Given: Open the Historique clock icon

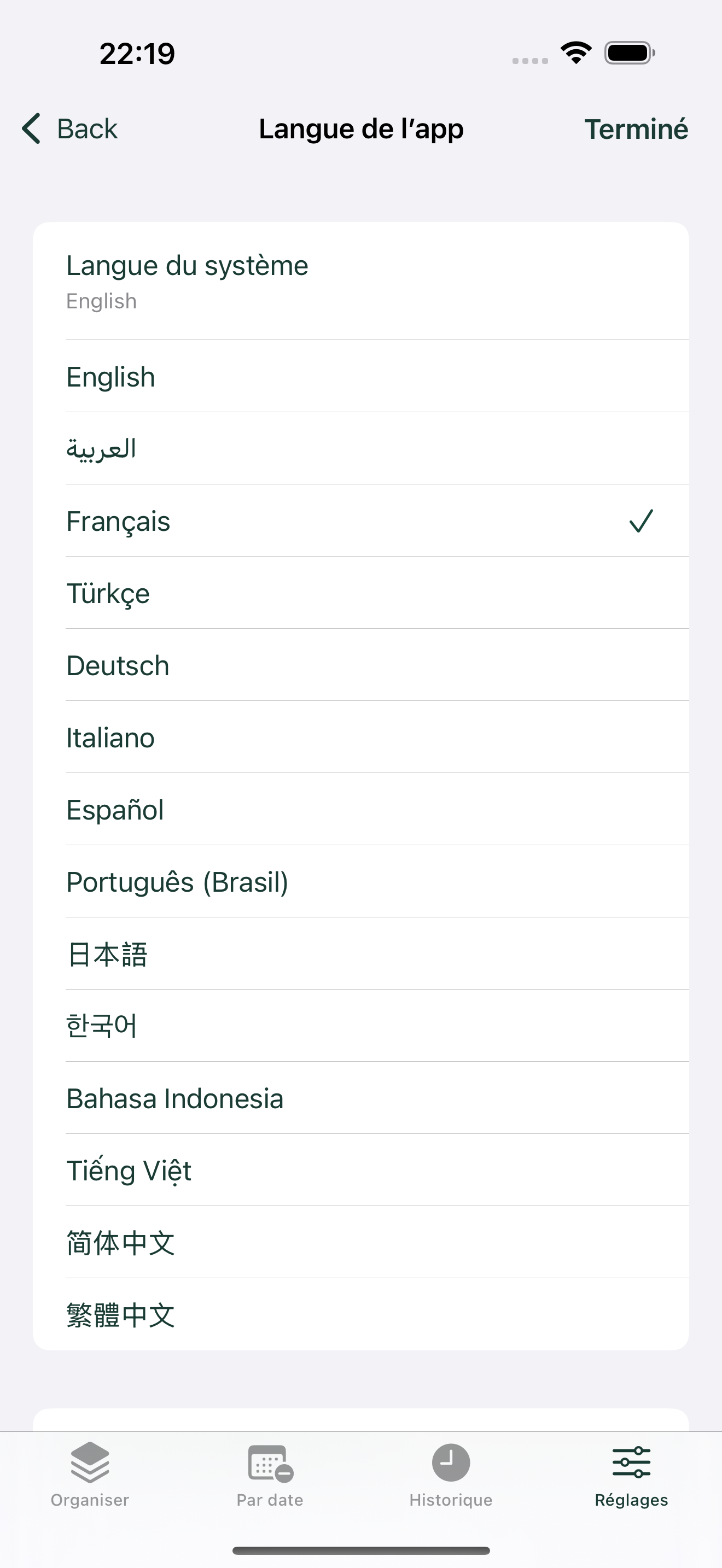Looking at the screenshot, I should click(451, 1462).
